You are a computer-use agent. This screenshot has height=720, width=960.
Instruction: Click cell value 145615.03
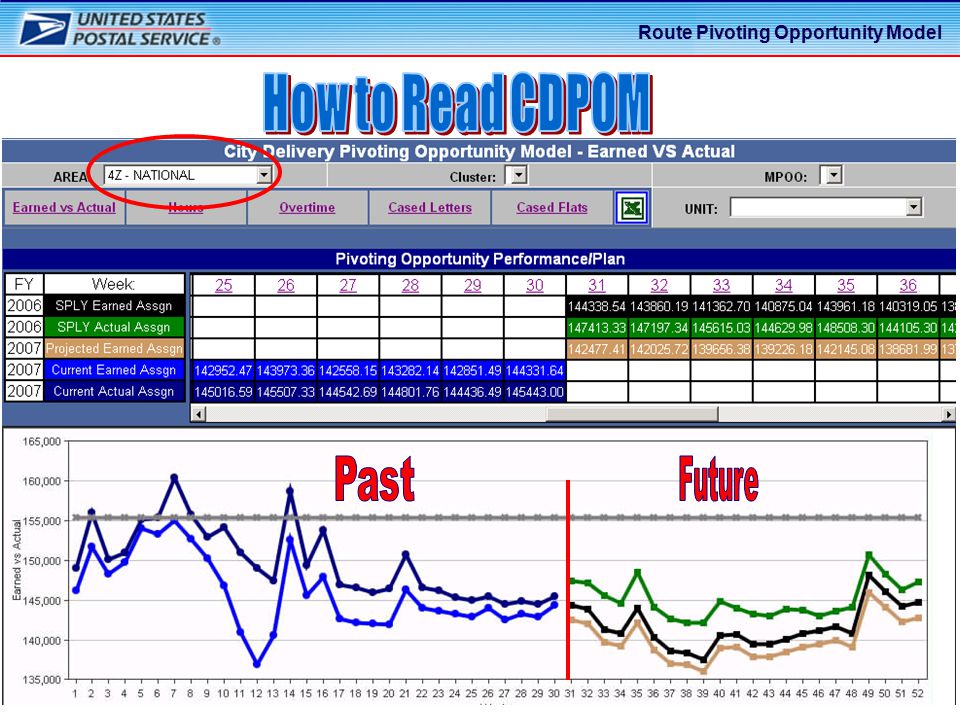721,328
